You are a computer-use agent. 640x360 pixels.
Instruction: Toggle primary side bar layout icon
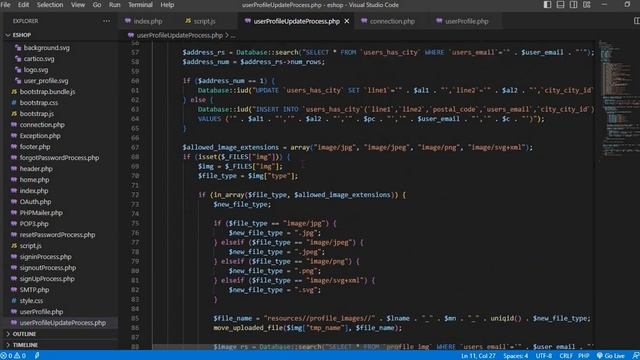tap(547, 4)
